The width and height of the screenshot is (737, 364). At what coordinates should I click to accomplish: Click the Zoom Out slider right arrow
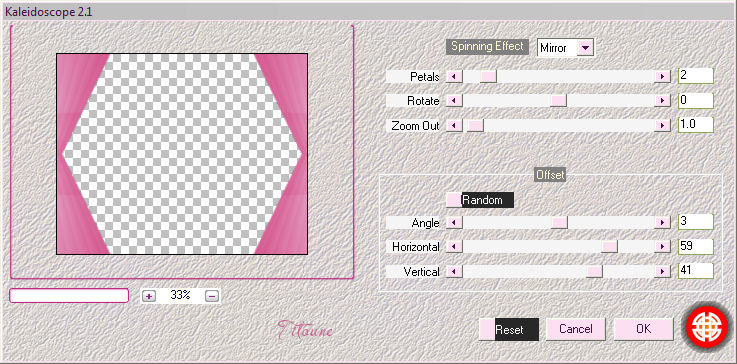click(x=662, y=126)
